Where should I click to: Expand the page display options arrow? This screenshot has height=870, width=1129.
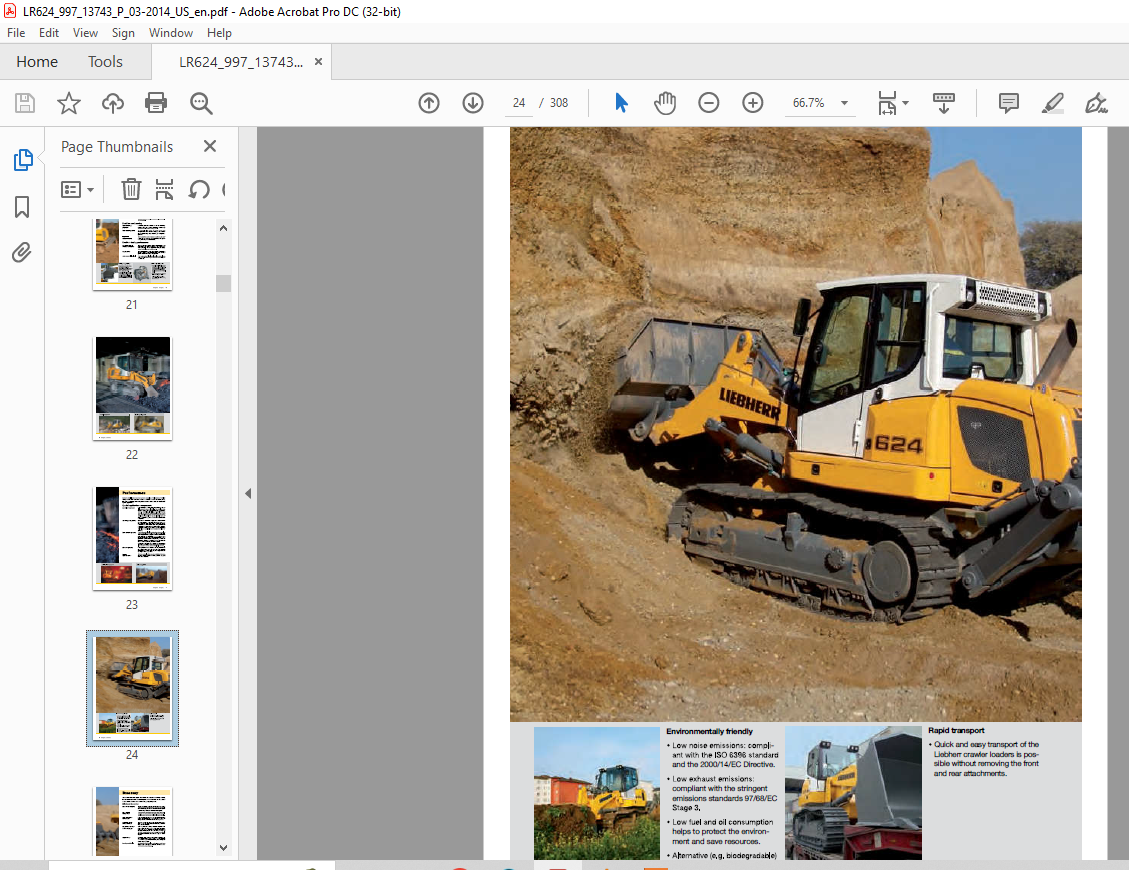tap(906, 103)
